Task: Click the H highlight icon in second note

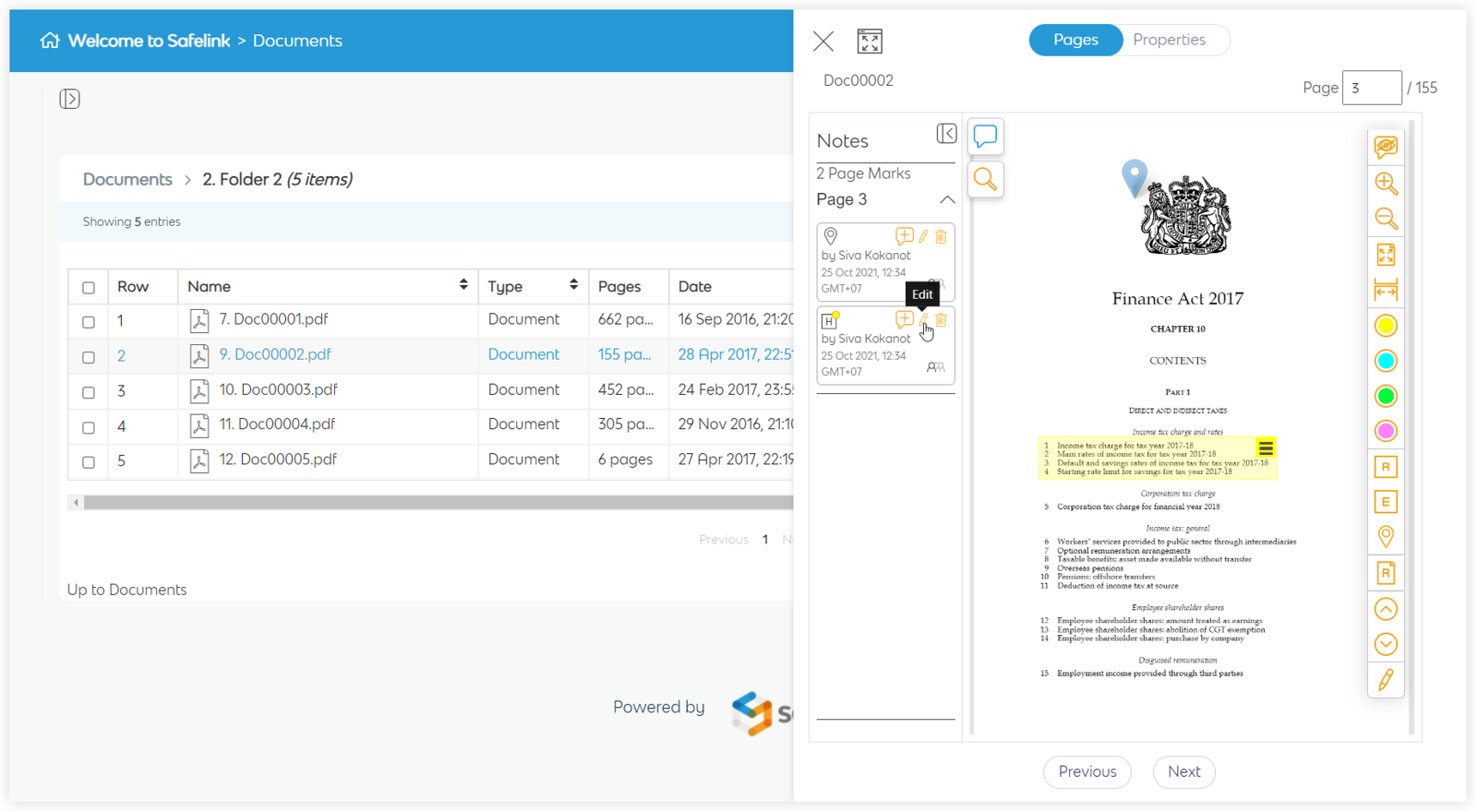Action: tap(830, 320)
